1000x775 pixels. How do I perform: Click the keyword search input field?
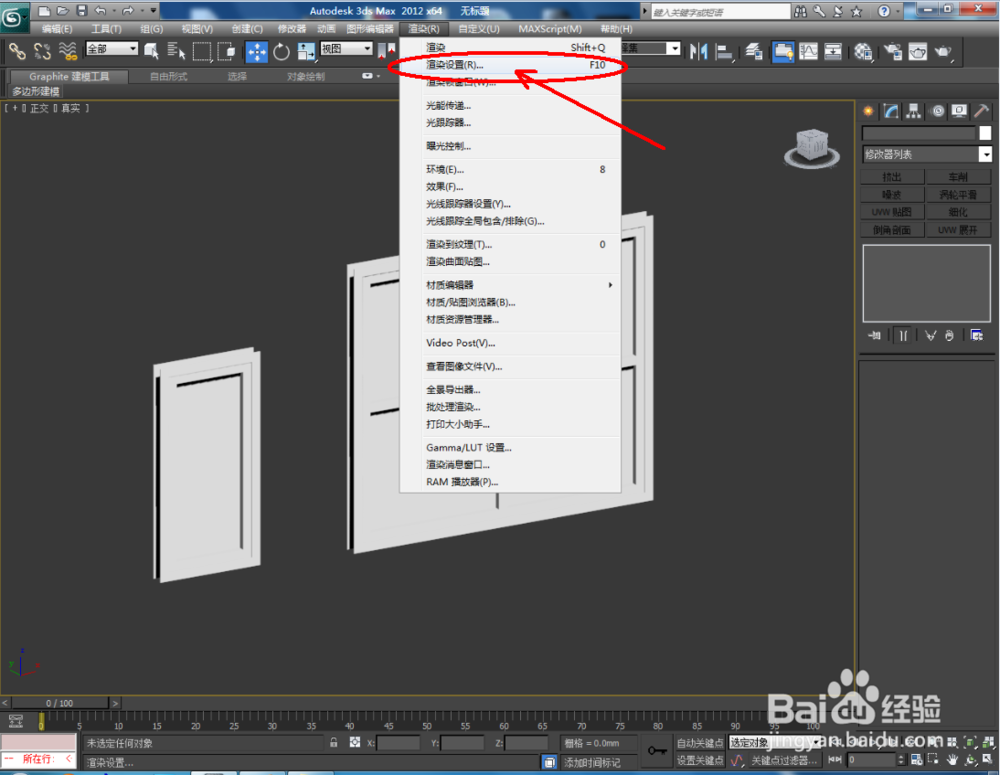tap(720, 11)
